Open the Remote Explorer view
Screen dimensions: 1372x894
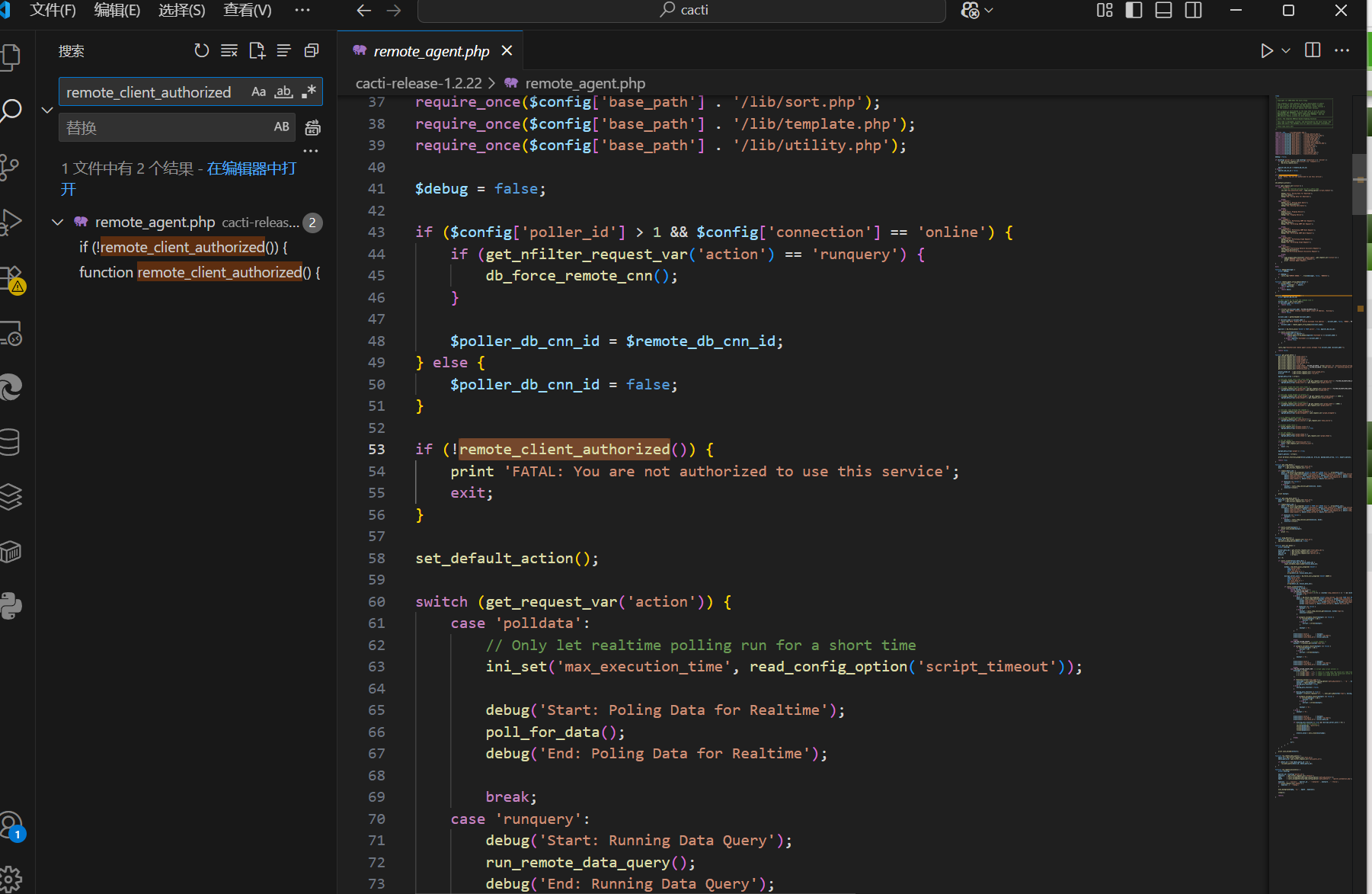pyautogui.click(x=11, y=333)
